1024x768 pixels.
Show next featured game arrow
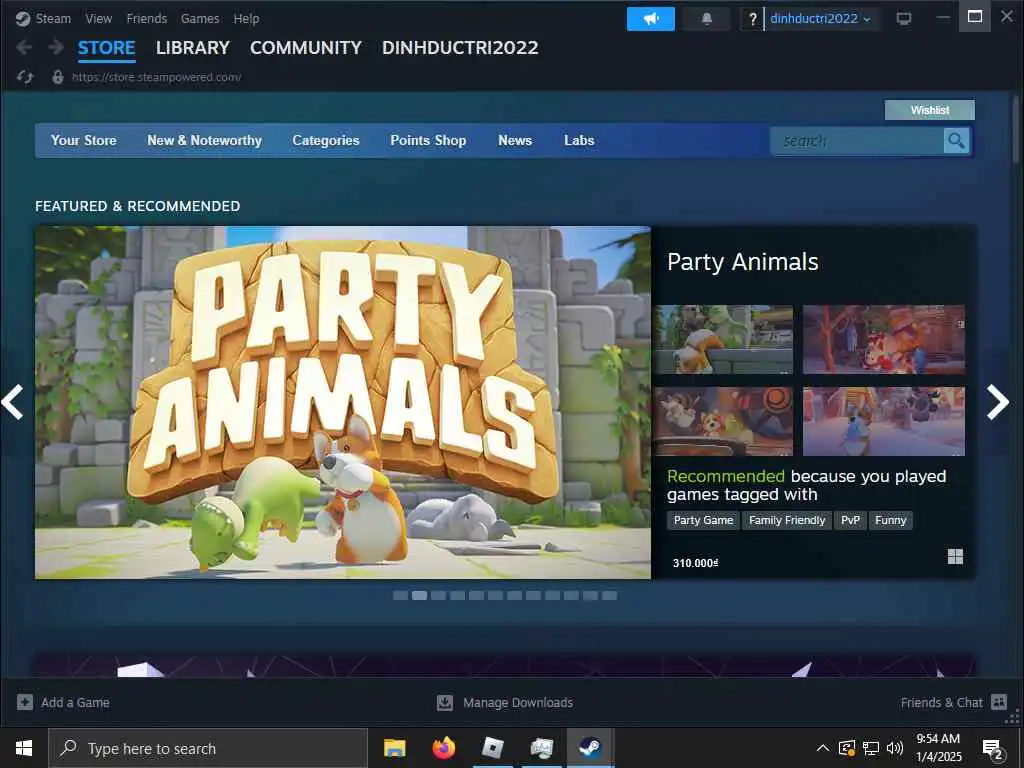(x=997, y=402)
